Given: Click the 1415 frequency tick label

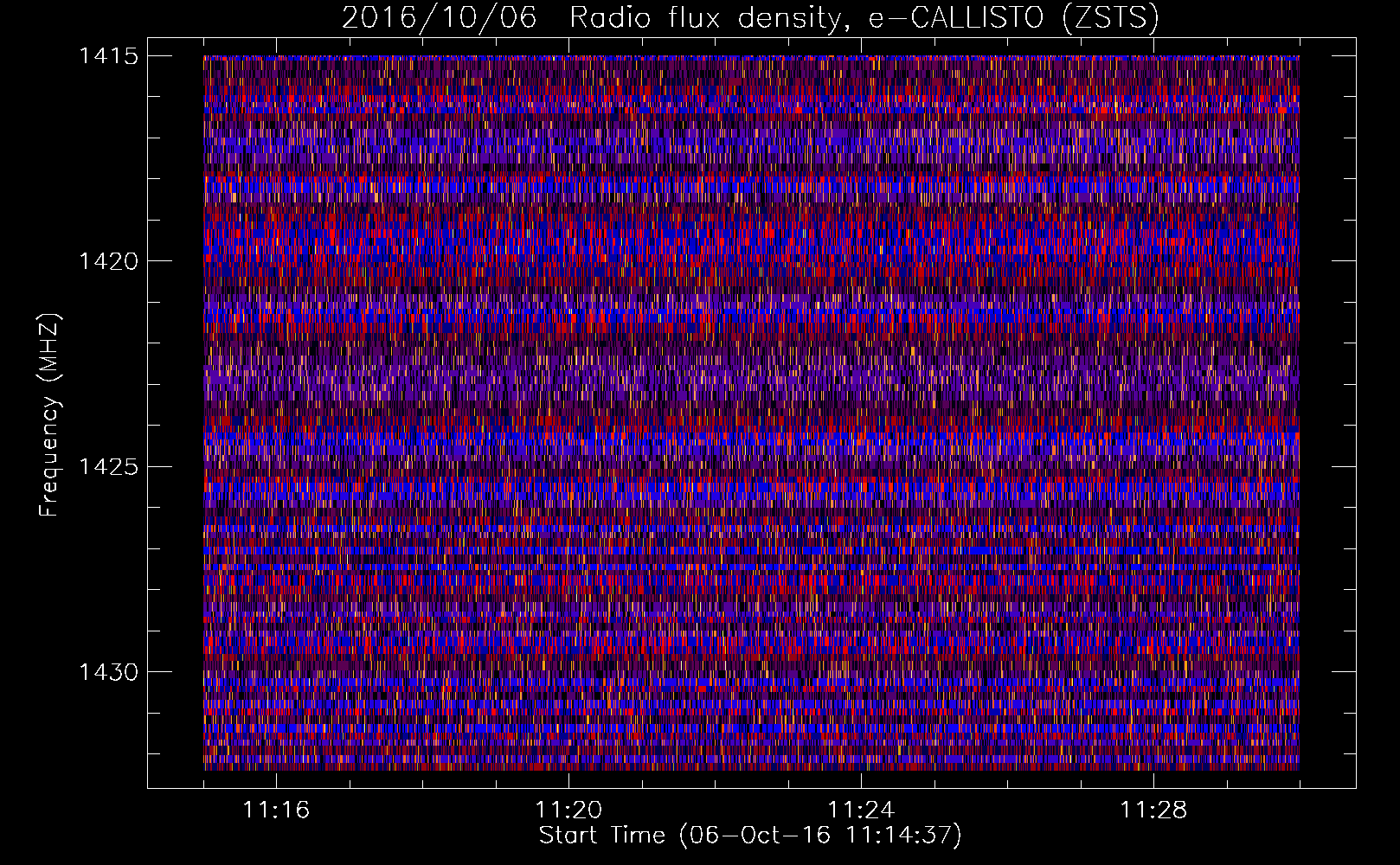Looking at the screenshot, I should coord(108,56).
